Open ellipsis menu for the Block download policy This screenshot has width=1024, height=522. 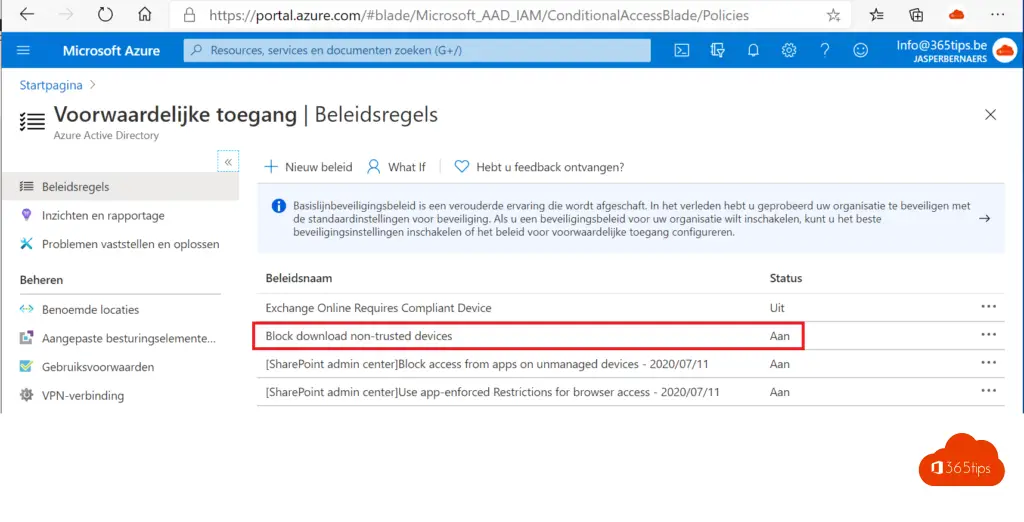coord(988,334)
